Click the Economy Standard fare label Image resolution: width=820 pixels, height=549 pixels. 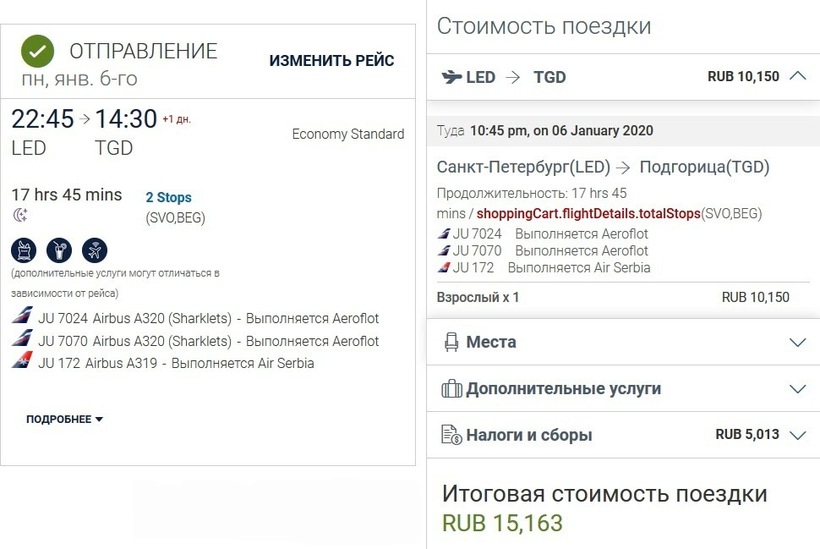click(348, 134)
